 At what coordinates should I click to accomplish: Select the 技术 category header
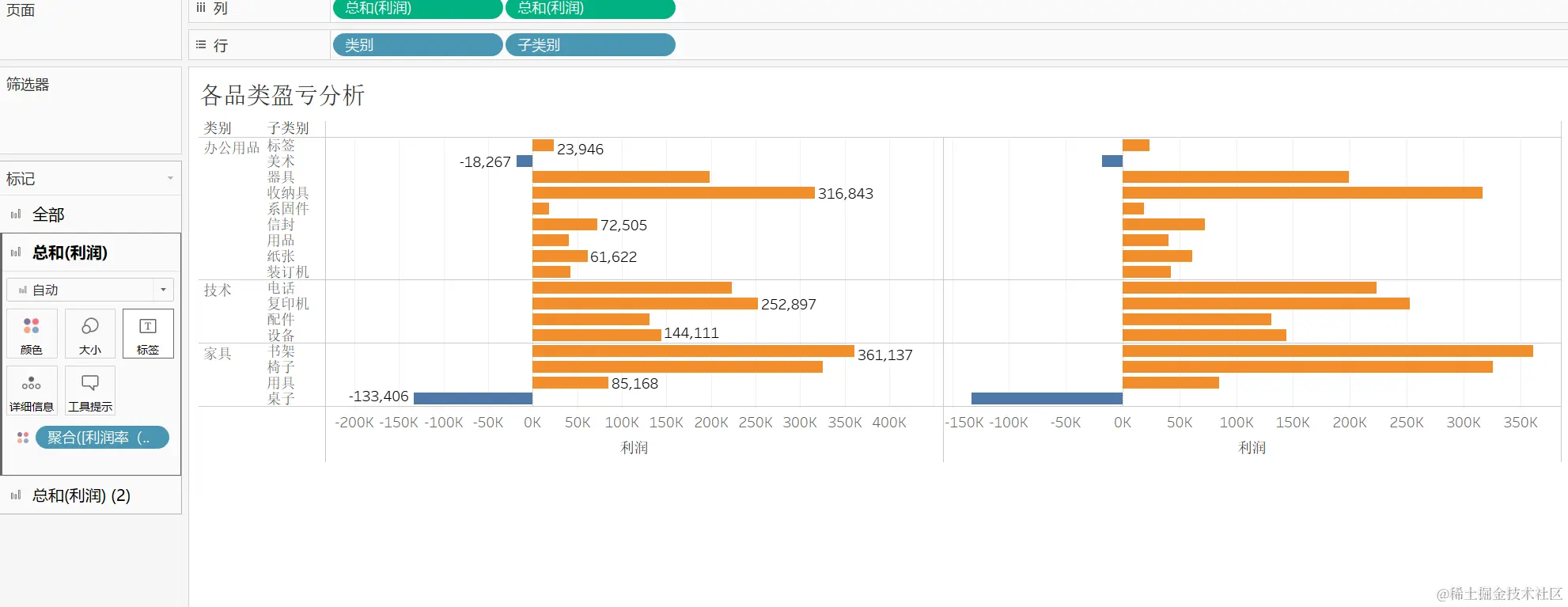tap(218, 290)
